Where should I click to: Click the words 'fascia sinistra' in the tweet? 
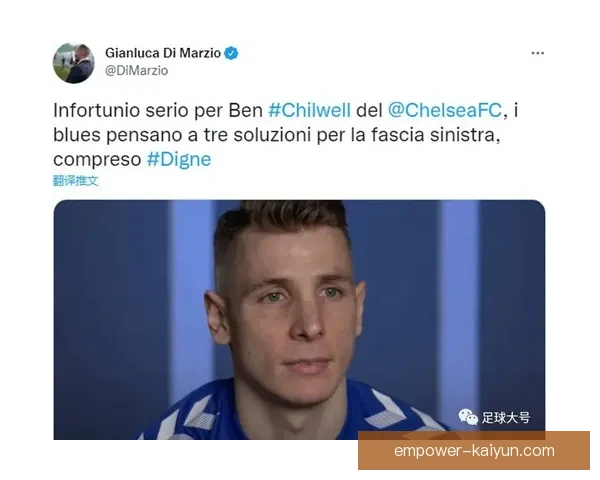coord(435,135)
